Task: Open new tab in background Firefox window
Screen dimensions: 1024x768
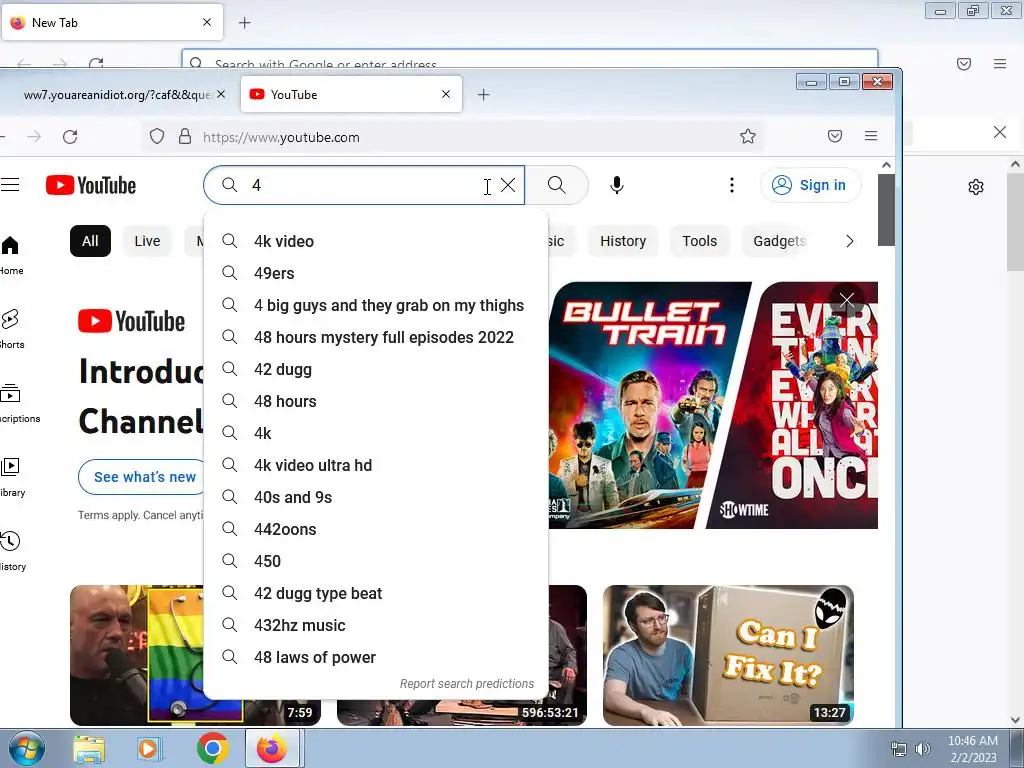Action: pos(244,23)
